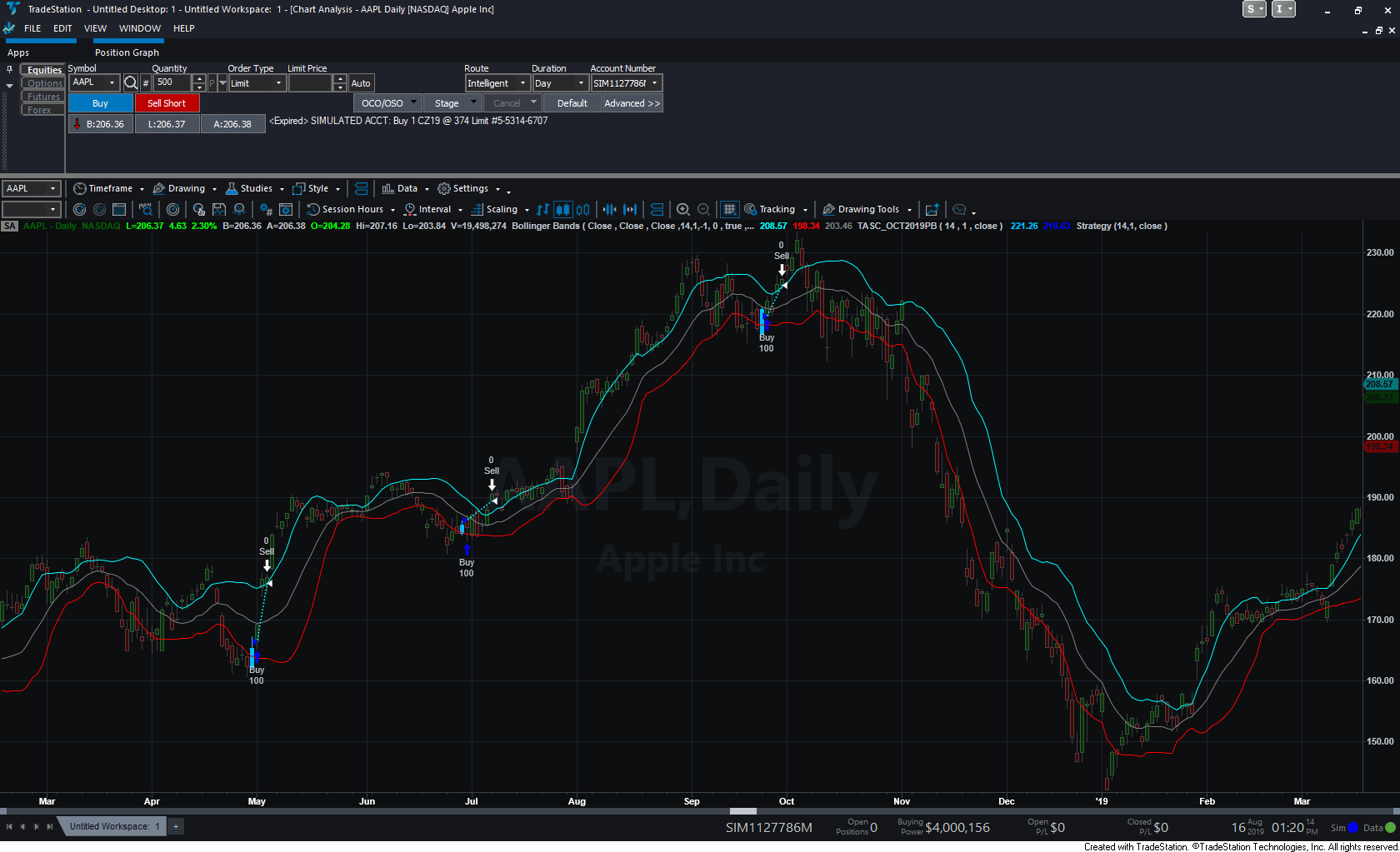The height and width of the screenshot is (852, 1400).
Task: Open the Tracking dropdown
Action: [x=805, y=210]
